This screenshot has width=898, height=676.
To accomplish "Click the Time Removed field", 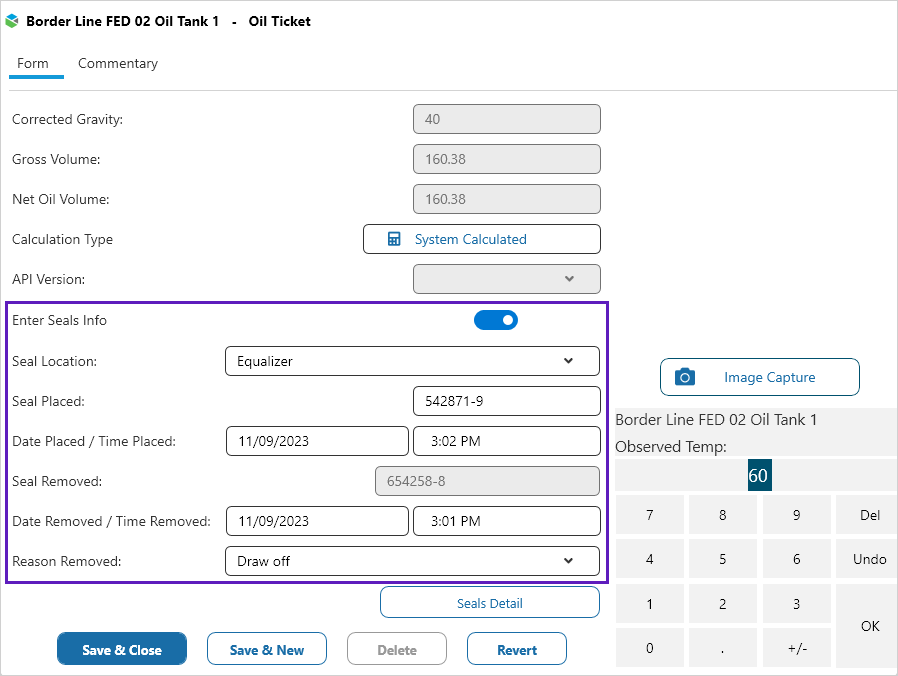I will 506,521.
